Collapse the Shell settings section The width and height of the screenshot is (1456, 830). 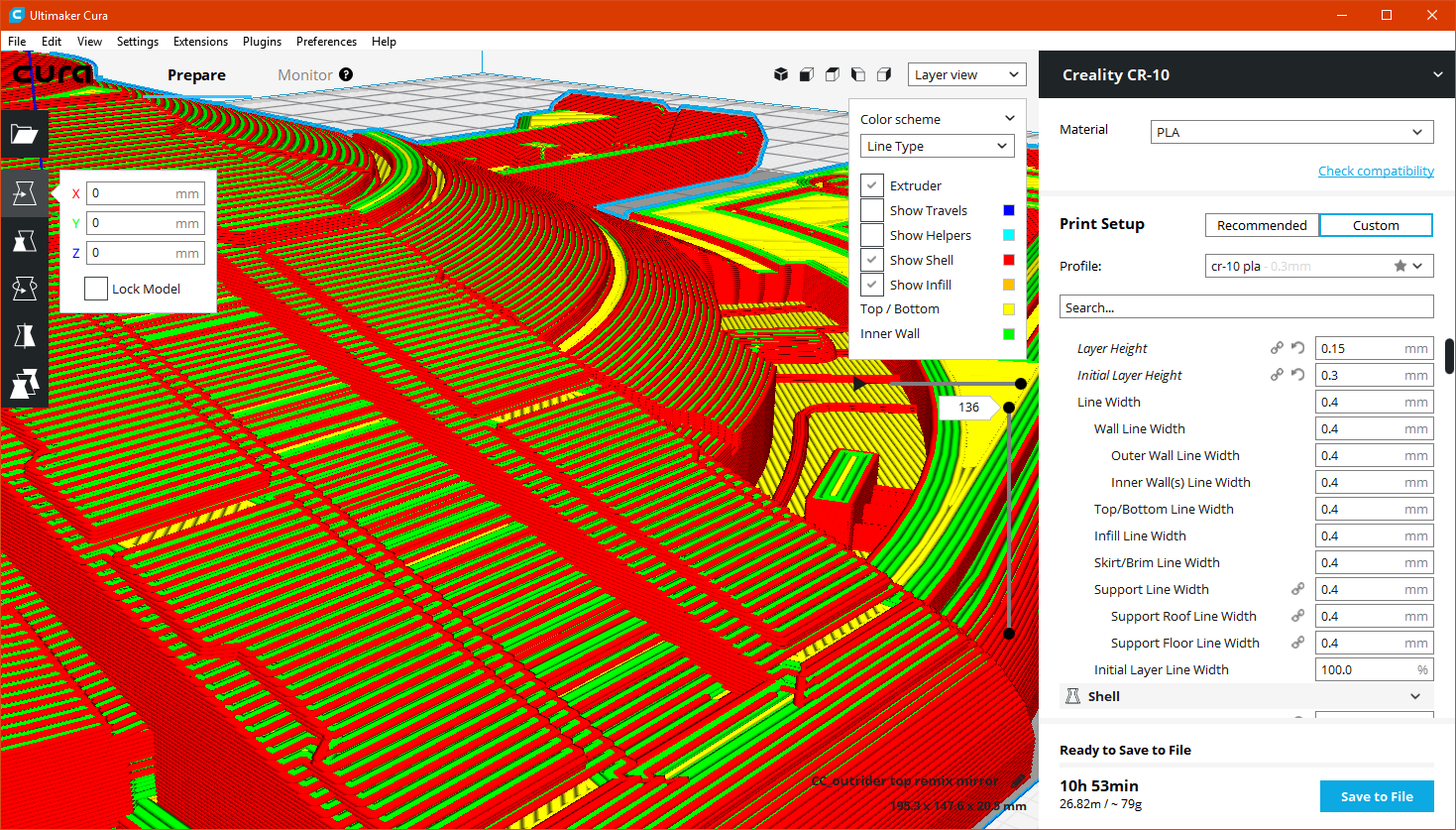click(1247, 696)
